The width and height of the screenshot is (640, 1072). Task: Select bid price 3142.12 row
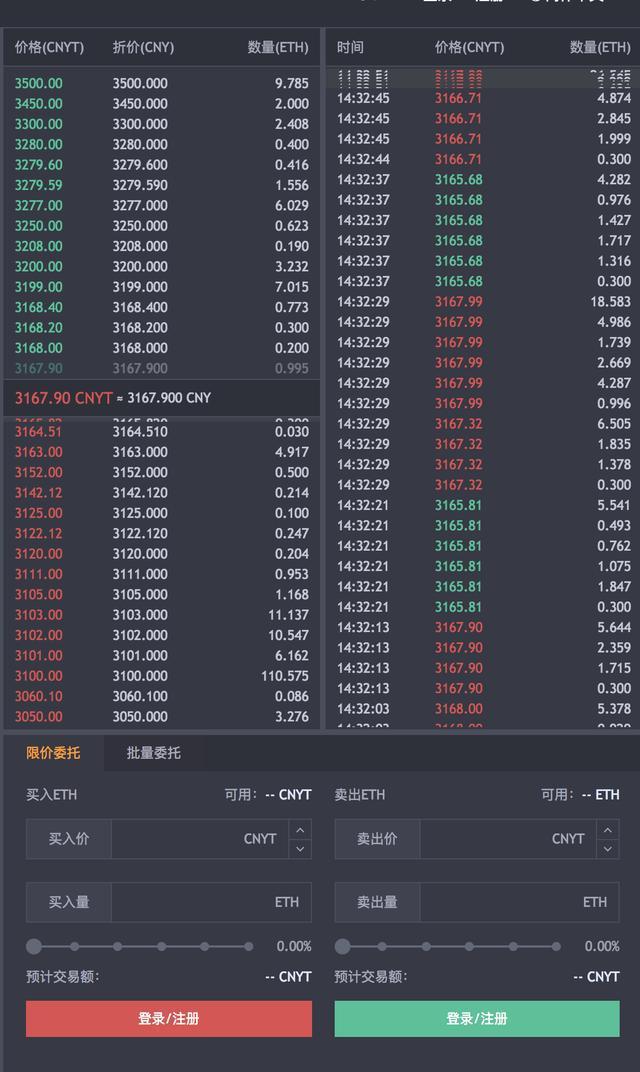click(161, 493)
